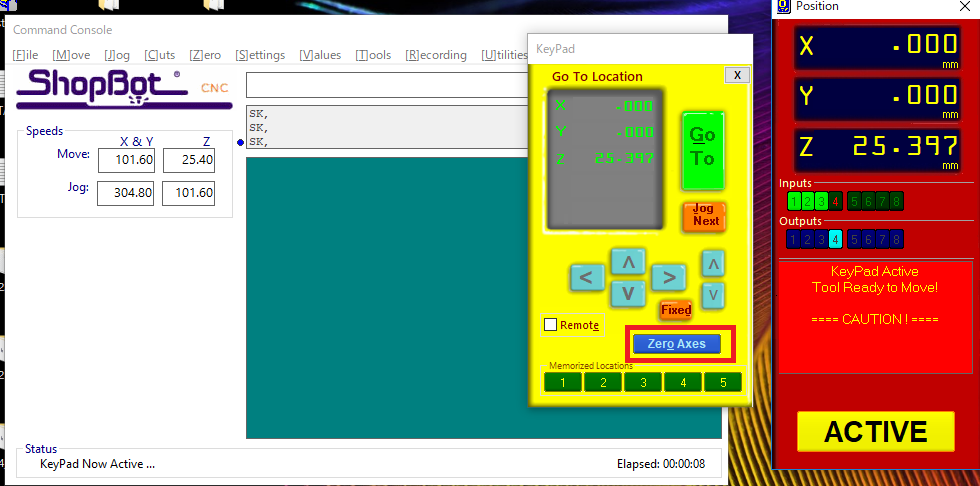
Task: Click the command entry box
Action: (386, 85)
